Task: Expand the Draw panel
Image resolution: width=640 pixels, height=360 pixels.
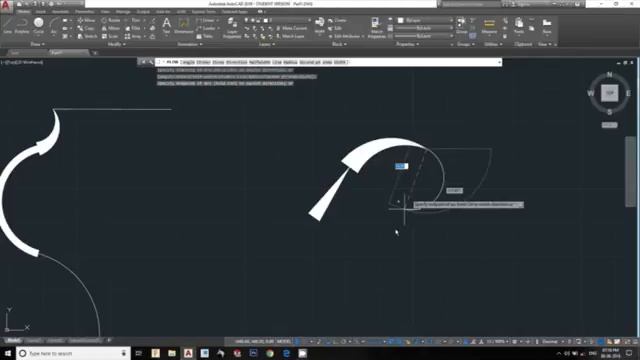Action: pyautogui.click(x=38, y=44)
